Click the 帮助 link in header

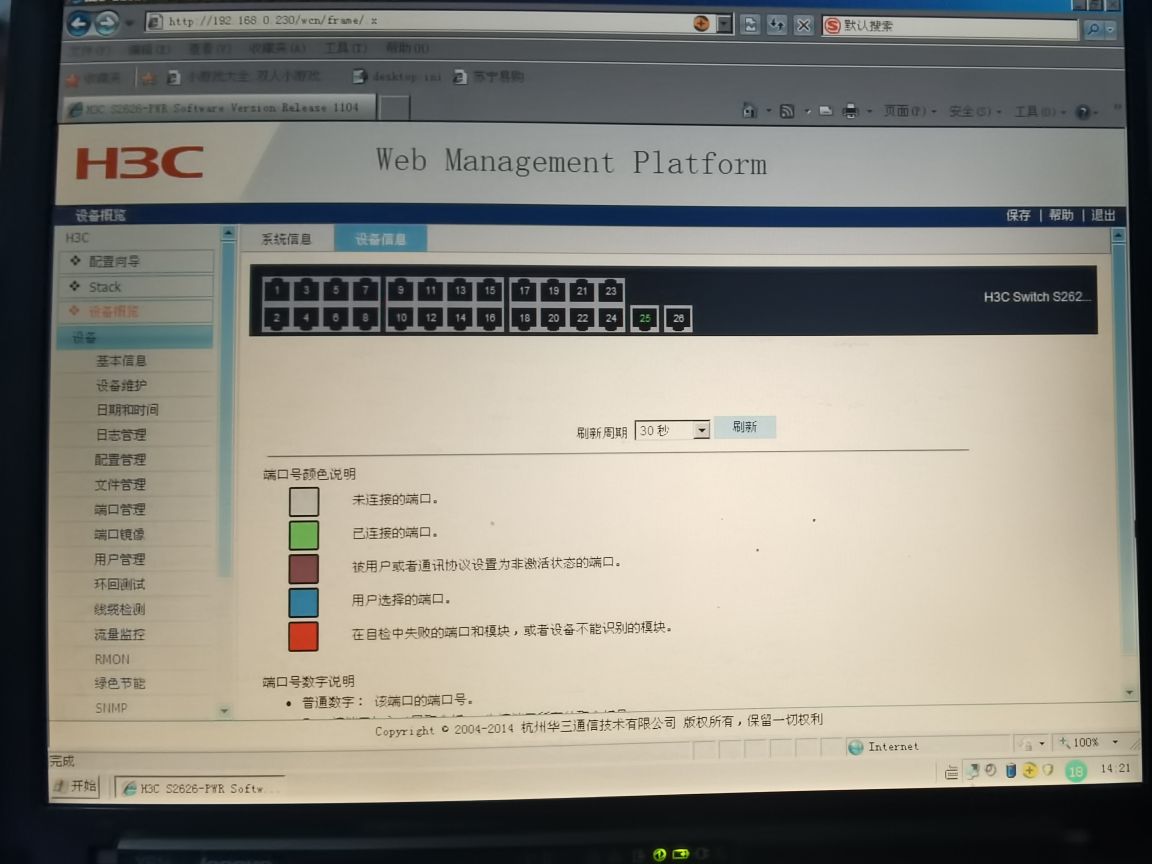[1061, 215]
